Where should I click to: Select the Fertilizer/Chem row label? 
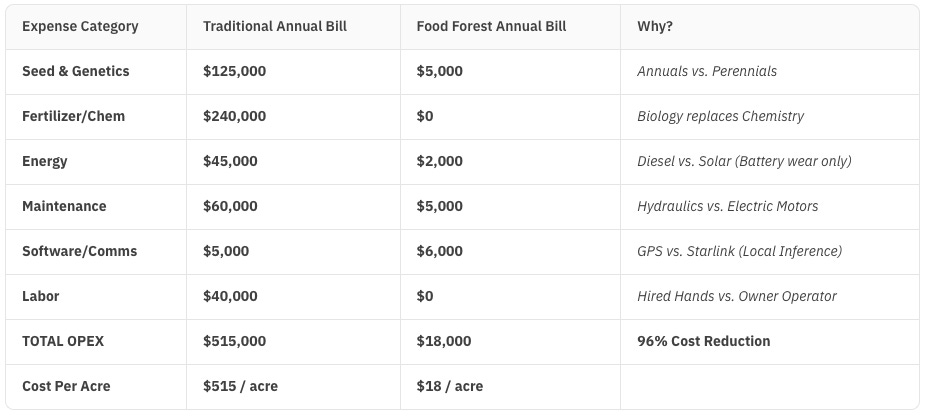[x=73, y=116]
